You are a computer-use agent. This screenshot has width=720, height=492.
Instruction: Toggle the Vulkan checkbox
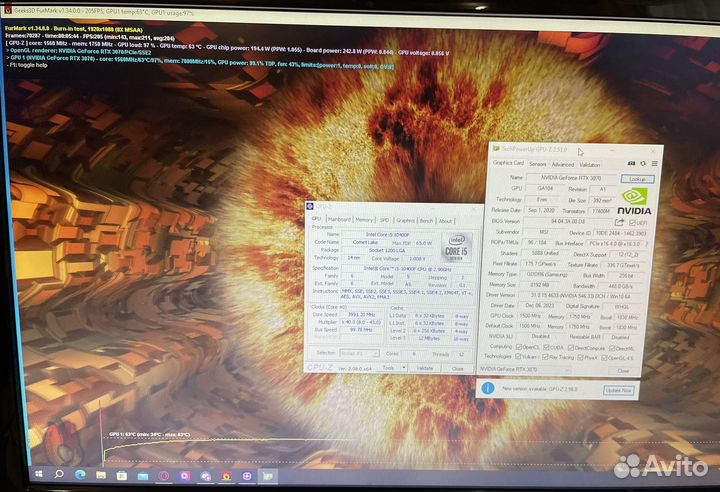(518, 356)
